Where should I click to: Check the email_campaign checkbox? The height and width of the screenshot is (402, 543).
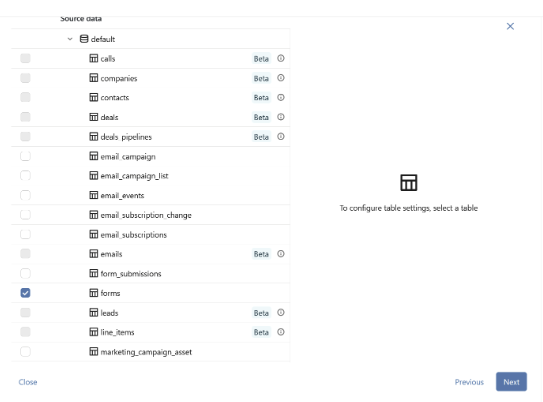[25, 156]
